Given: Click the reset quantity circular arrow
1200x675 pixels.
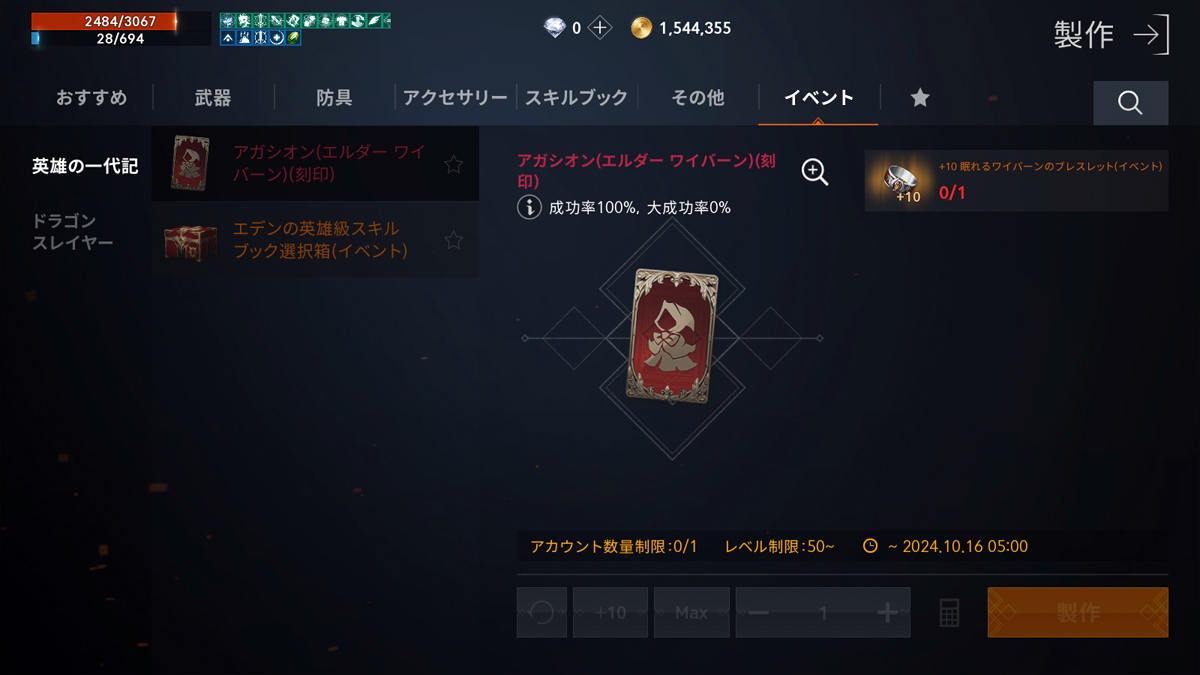Looking at the screenshot, I should click(542, 613).
